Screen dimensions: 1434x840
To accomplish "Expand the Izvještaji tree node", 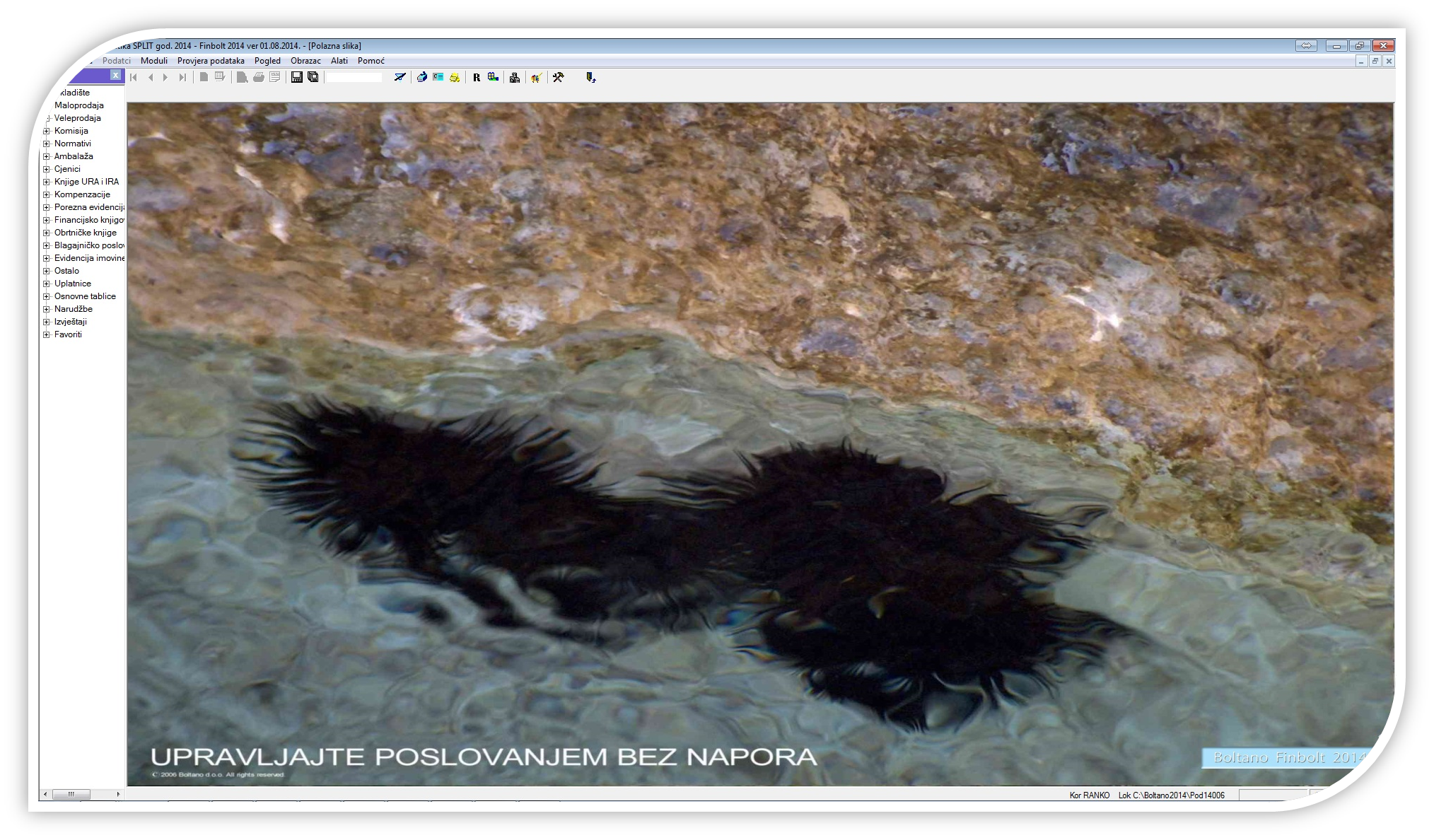I will (x=47, y=322).
